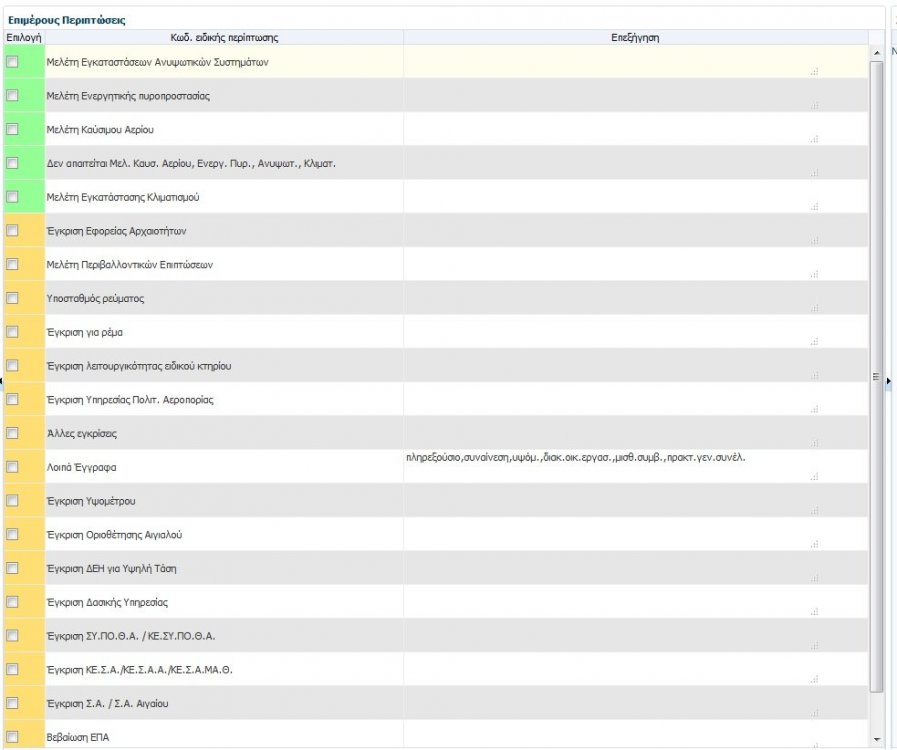Screen dimensions: 897x750
Task: Select the Λοιπά Έγγραφα checkbox
Action: 13,467
